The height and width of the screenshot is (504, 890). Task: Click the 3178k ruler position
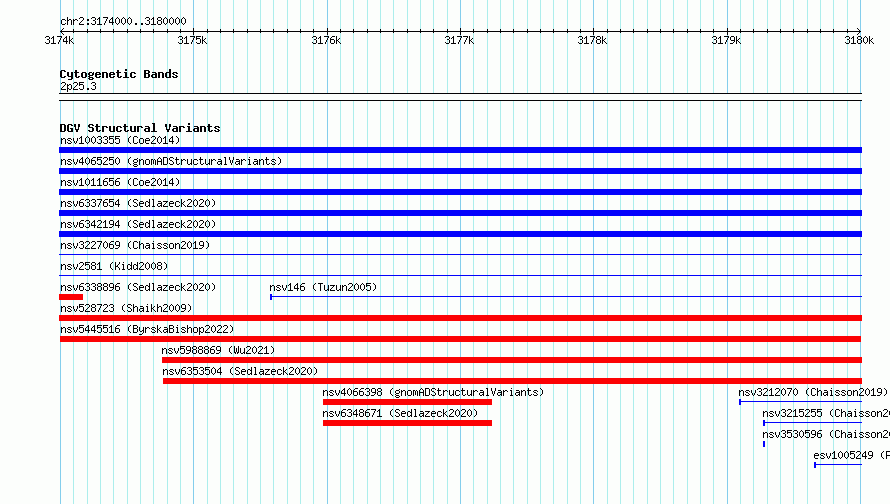pos(592,40)
